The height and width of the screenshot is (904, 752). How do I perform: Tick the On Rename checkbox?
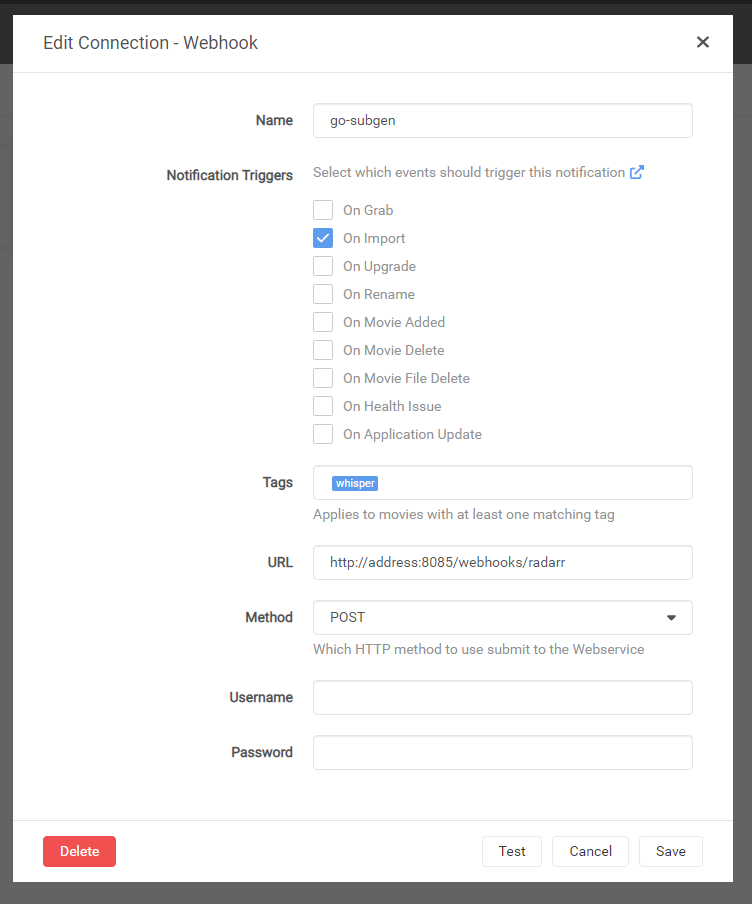[323, 294]
